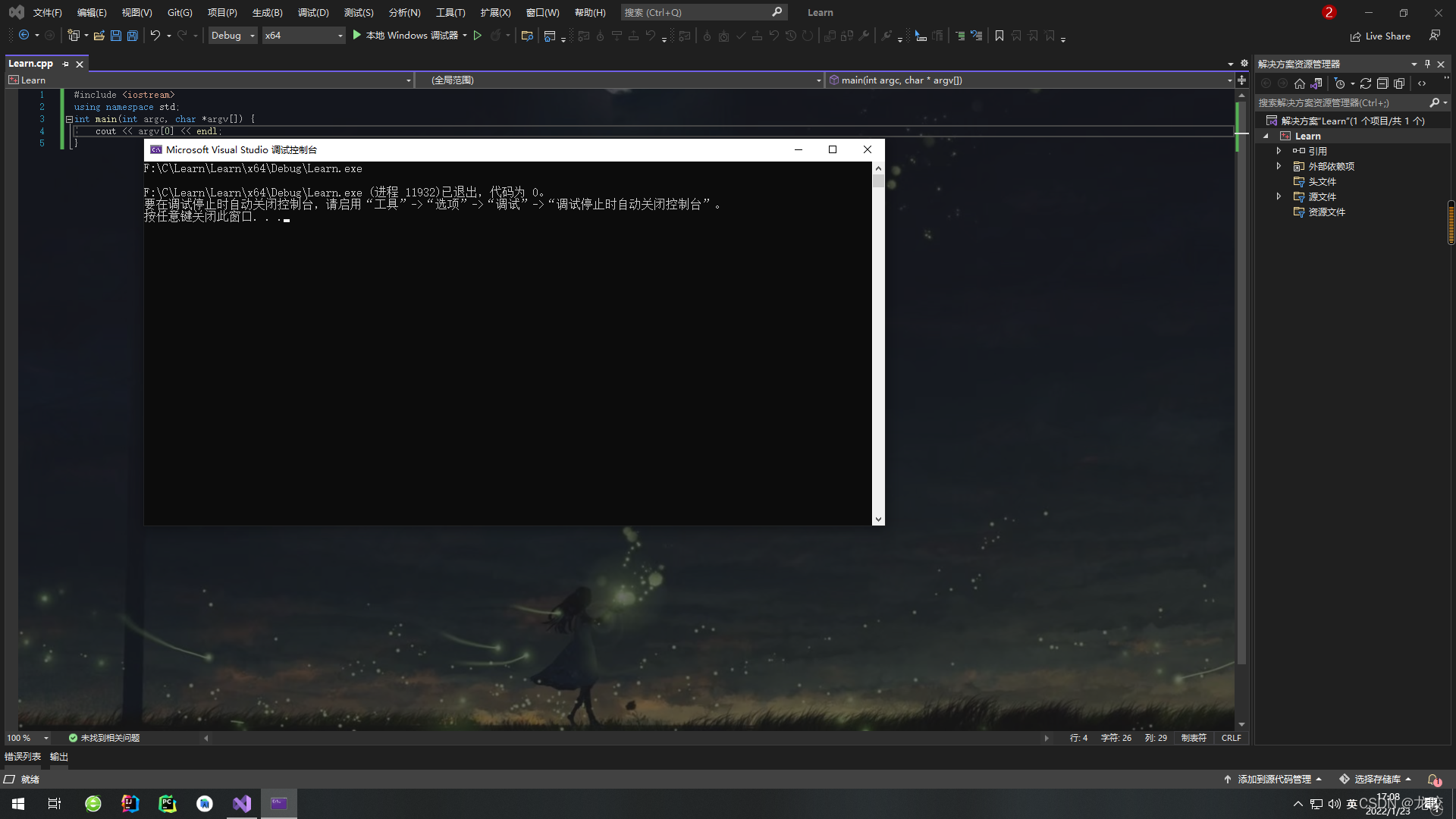The height and width of the screenshot is (819, 1456).
Task: Toggle the pin on Solution Explorer panel
Action: 1427,64
